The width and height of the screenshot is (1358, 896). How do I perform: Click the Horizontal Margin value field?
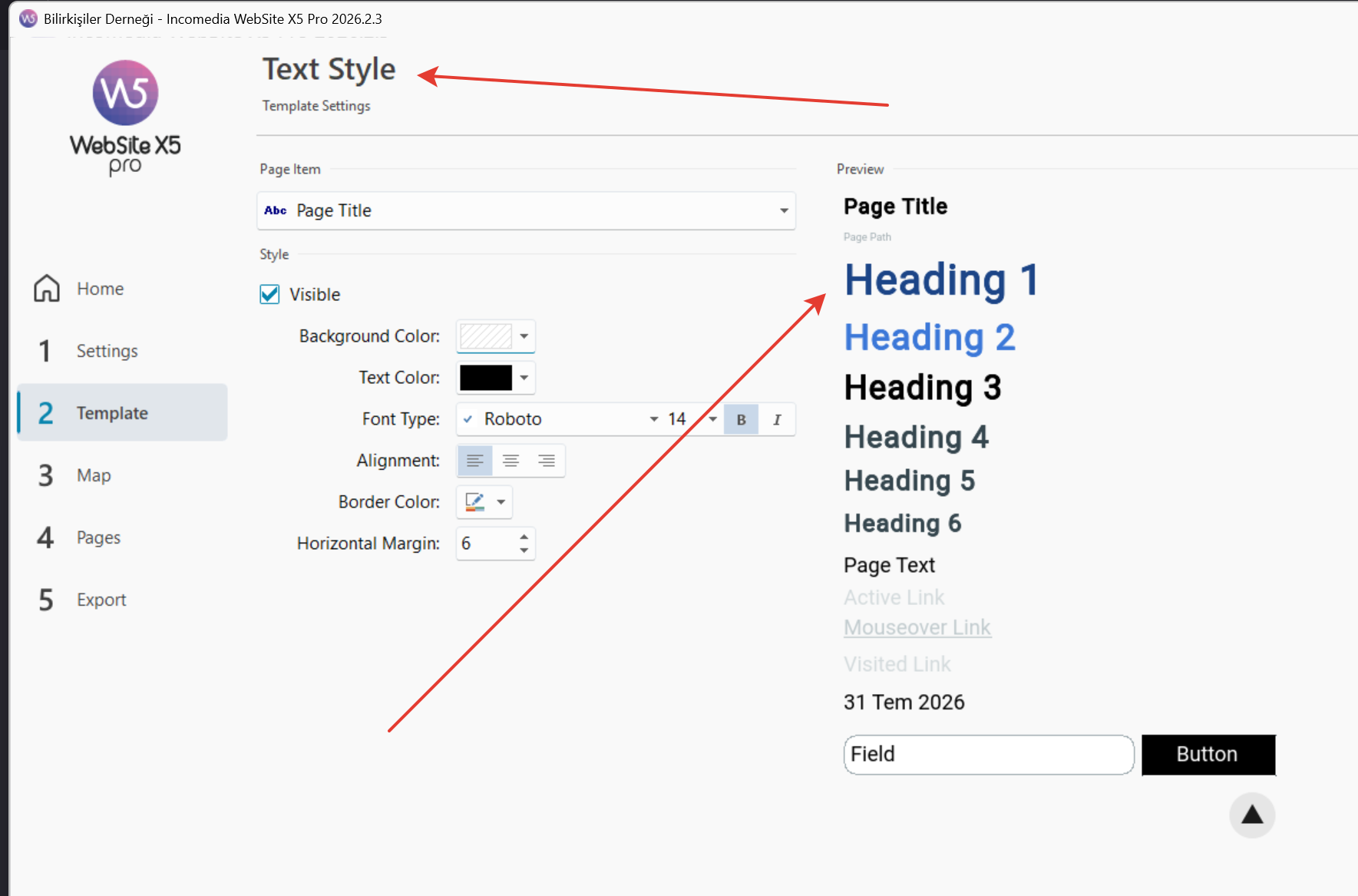tap(487, 544)
